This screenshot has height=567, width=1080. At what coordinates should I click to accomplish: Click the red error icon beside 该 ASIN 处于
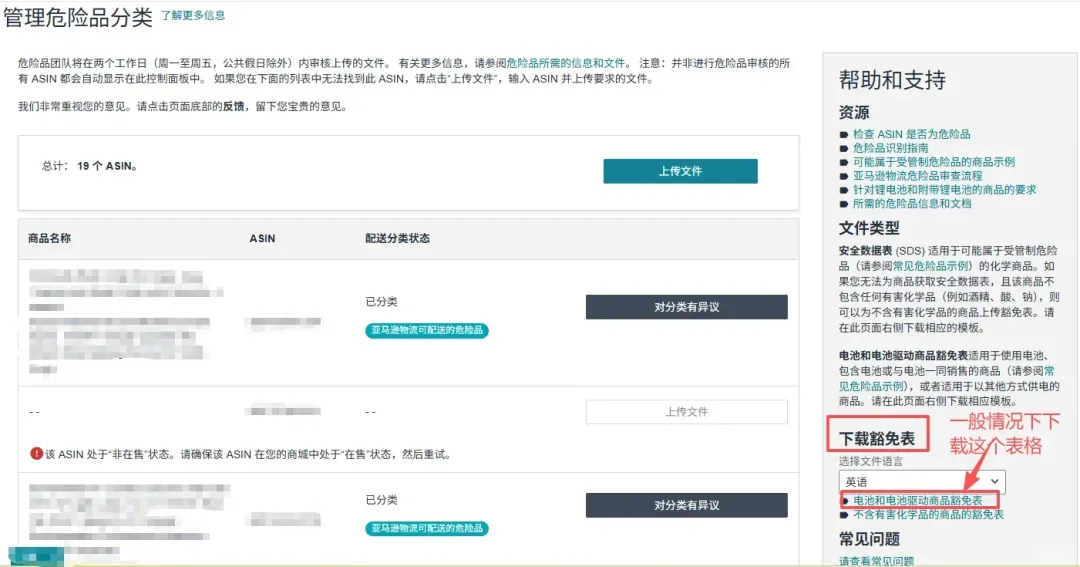[37, 453]
